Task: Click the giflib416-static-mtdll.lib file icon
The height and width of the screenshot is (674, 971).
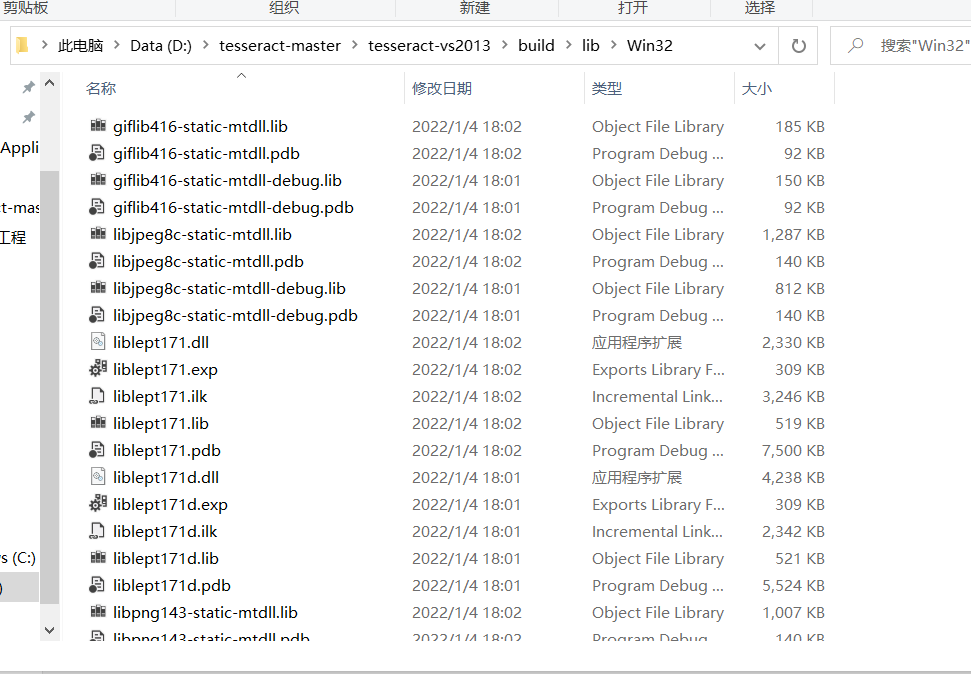Action: (x=98, y=126)
